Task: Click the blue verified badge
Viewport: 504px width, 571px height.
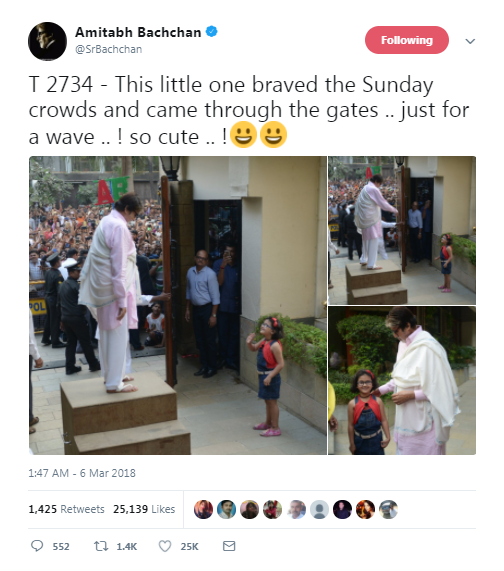Action: click(212, 32)
